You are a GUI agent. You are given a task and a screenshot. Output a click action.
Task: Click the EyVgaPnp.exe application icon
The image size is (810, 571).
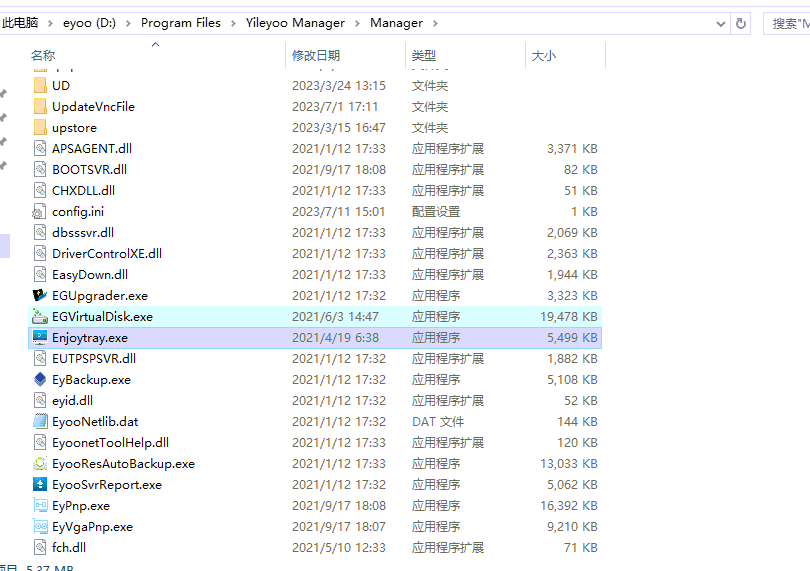40,527
